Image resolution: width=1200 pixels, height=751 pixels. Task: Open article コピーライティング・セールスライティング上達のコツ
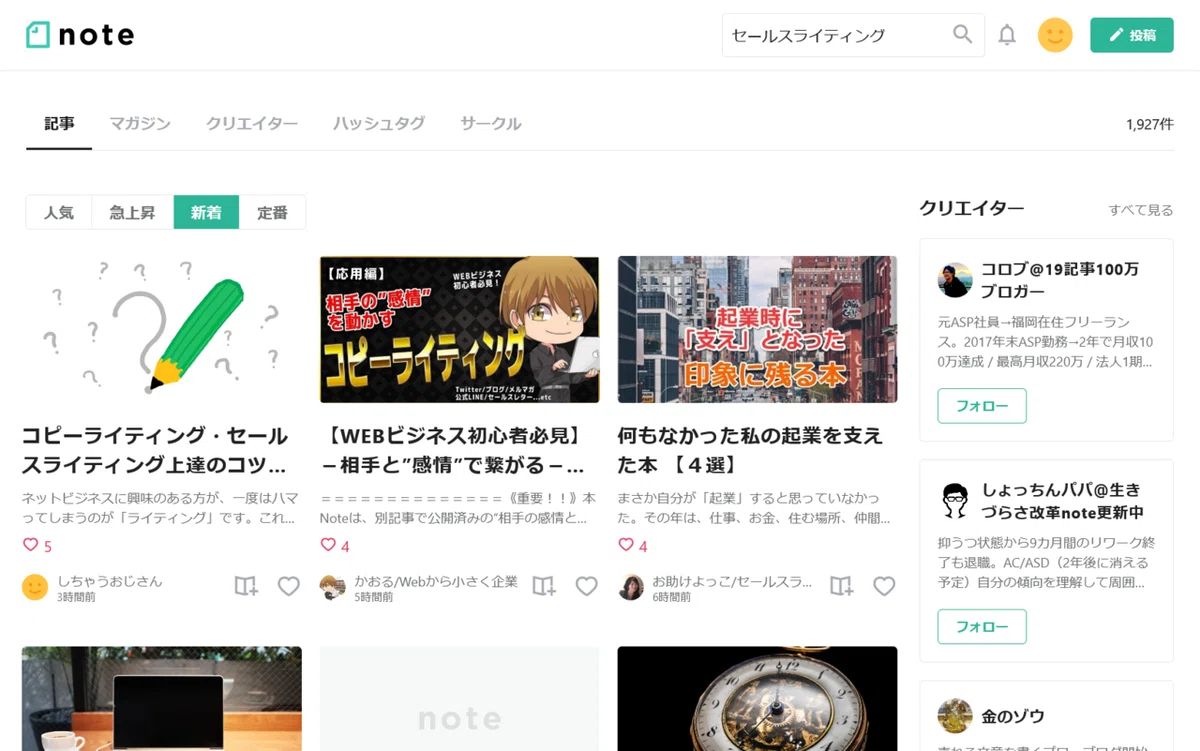coord(155,450)
